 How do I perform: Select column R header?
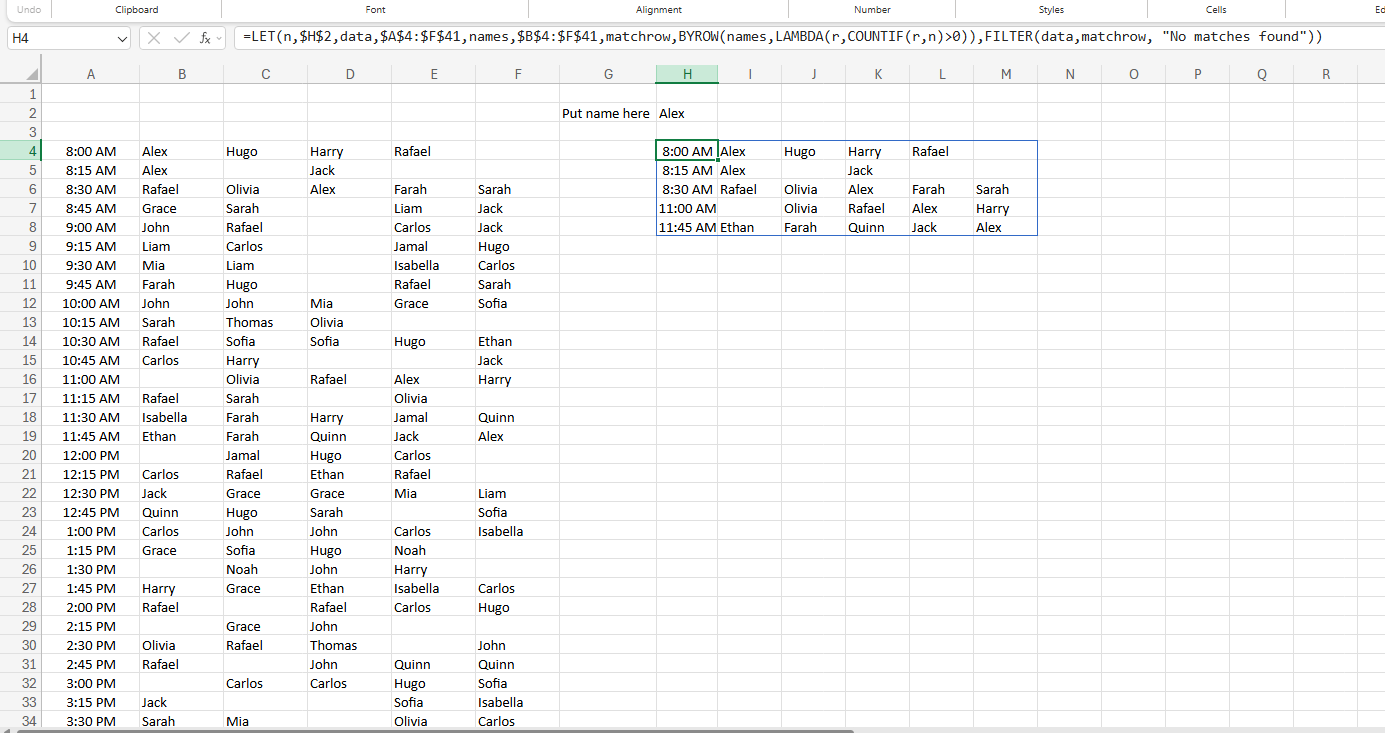pos(1325,74)
